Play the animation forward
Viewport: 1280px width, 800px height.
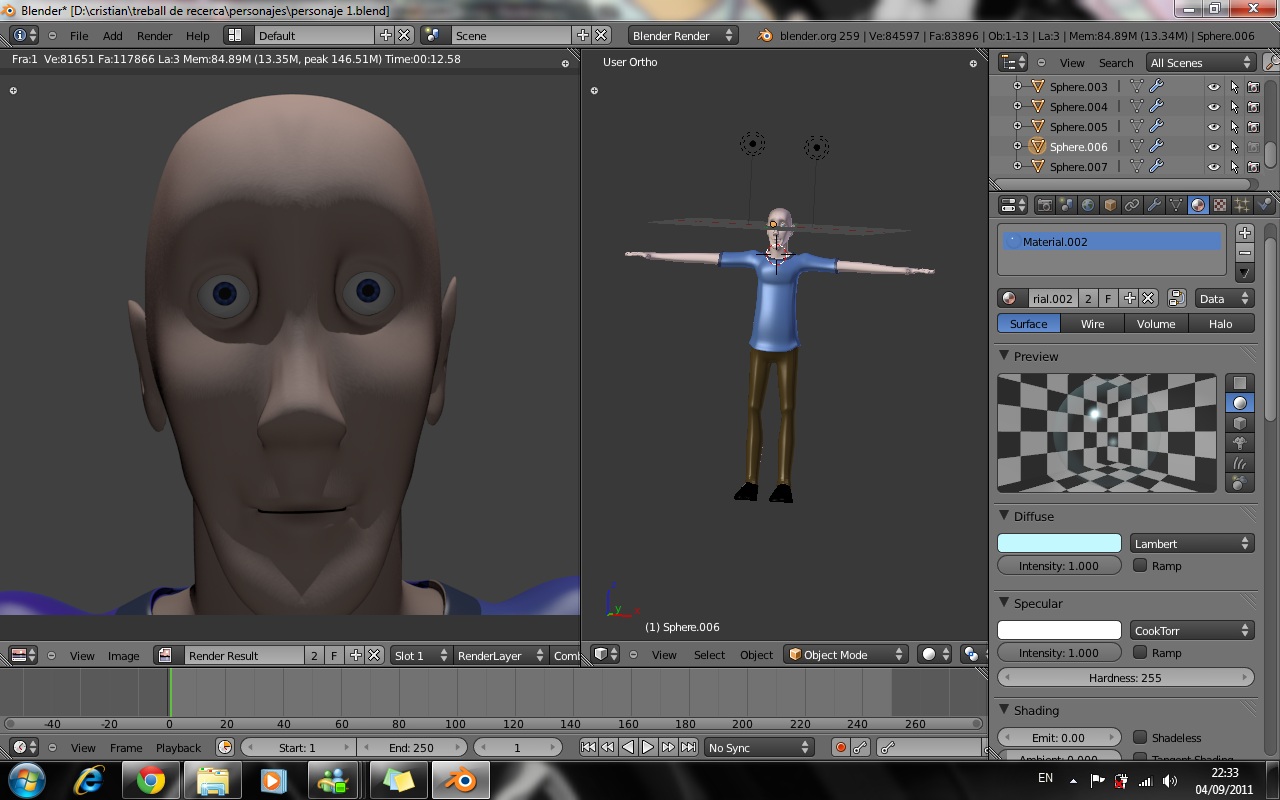(x=648, y=747)
